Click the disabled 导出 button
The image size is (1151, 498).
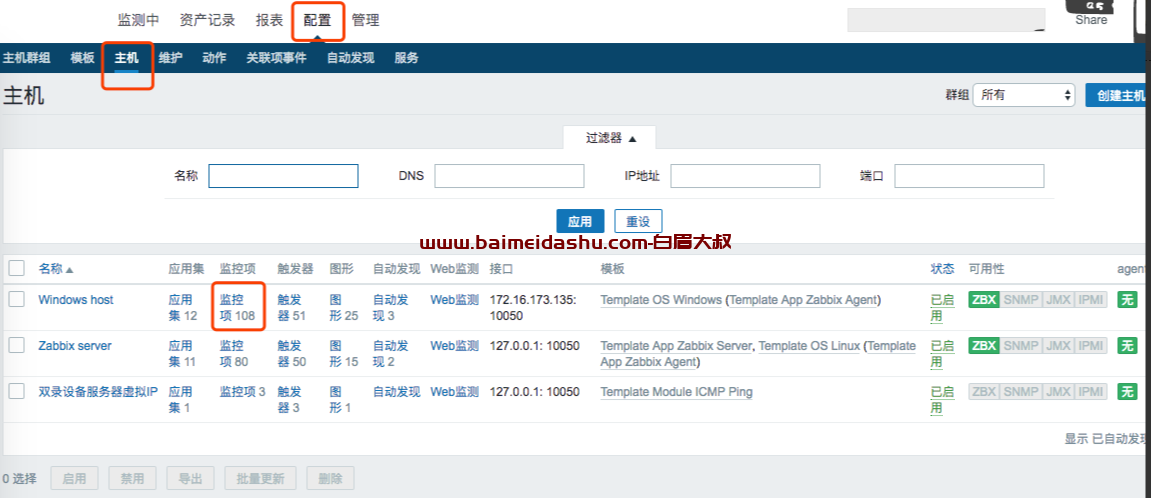[190, 478]
